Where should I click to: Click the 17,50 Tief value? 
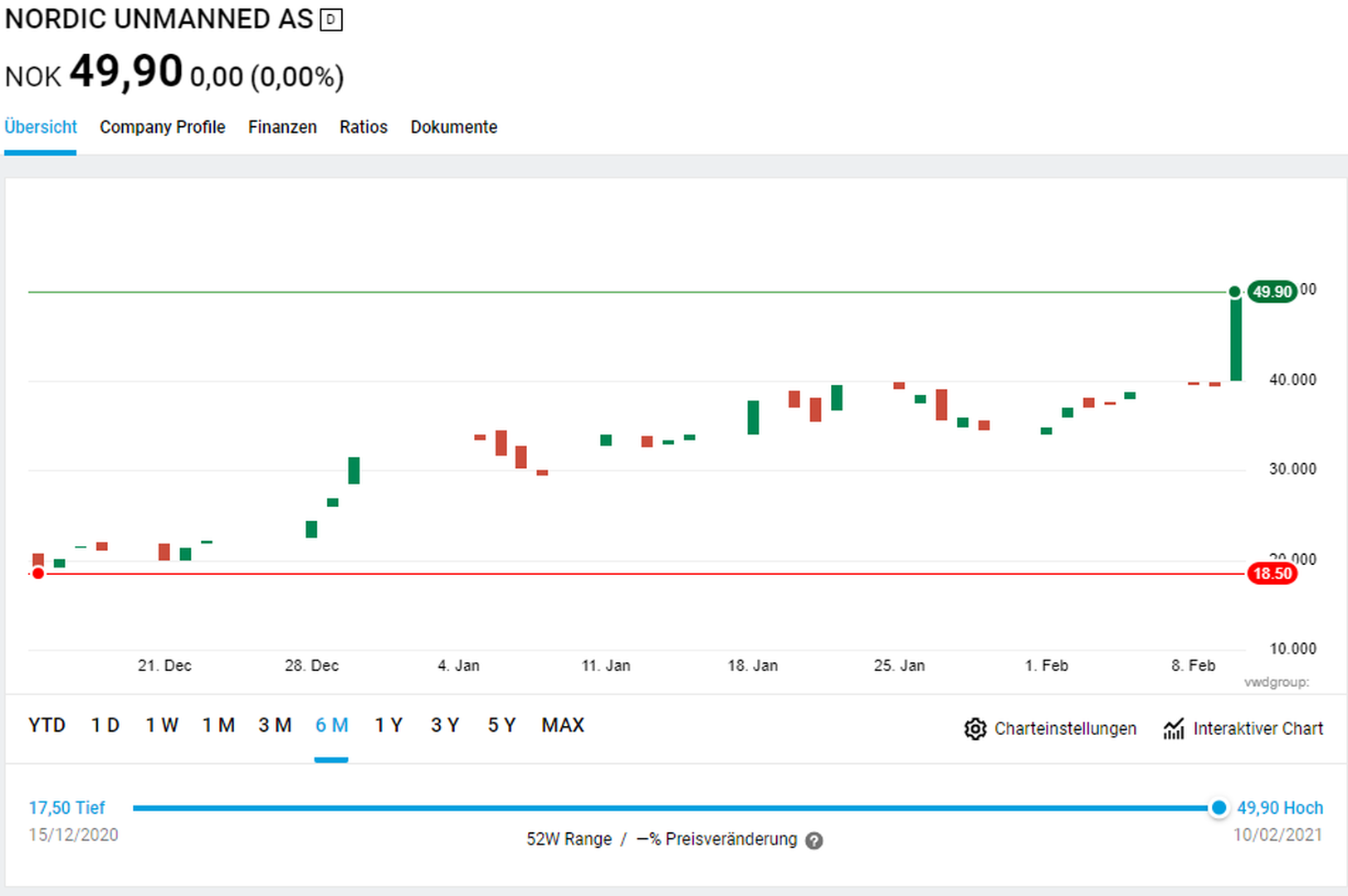tap(67, 808)
